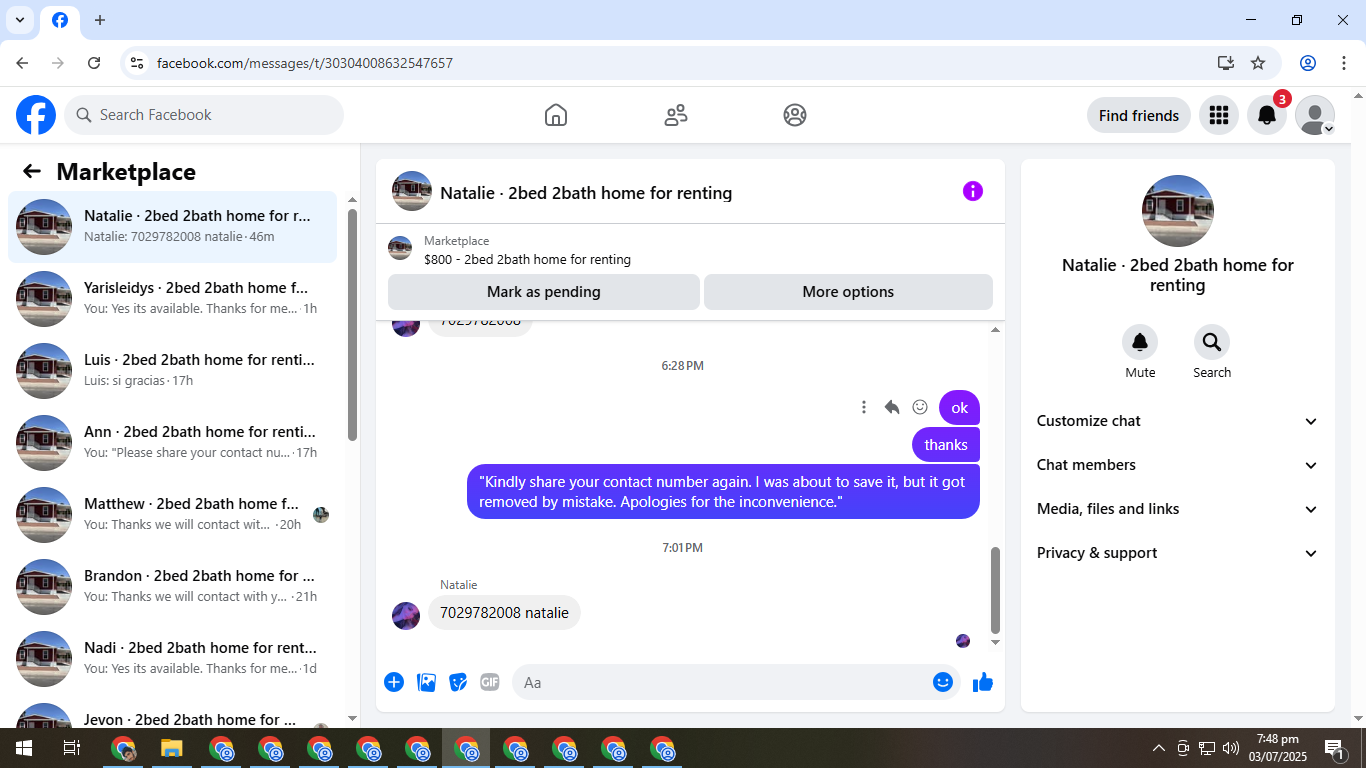Click install app icon in address bar
This screenshot has height=768, width=1366.
click(1226, 63)
